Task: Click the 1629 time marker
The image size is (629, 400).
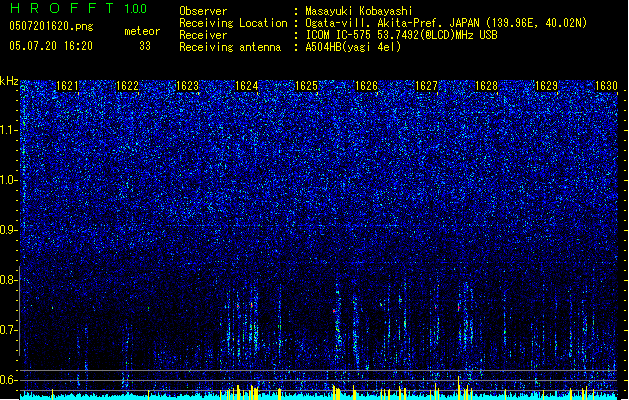Action: click(547, 86)
